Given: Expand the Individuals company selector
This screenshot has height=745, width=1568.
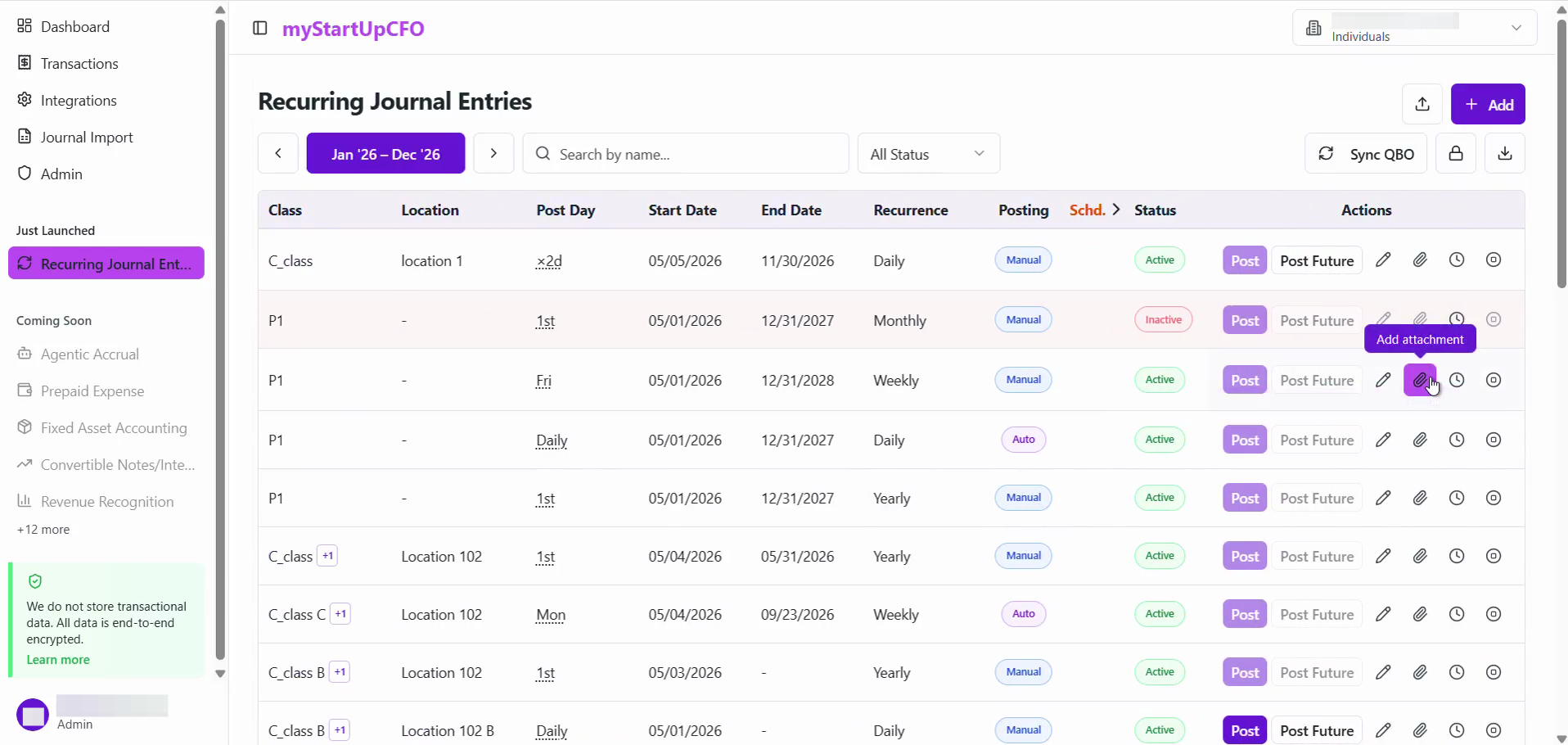Looking at the screenshot, I should click(x=1415, y=28).
